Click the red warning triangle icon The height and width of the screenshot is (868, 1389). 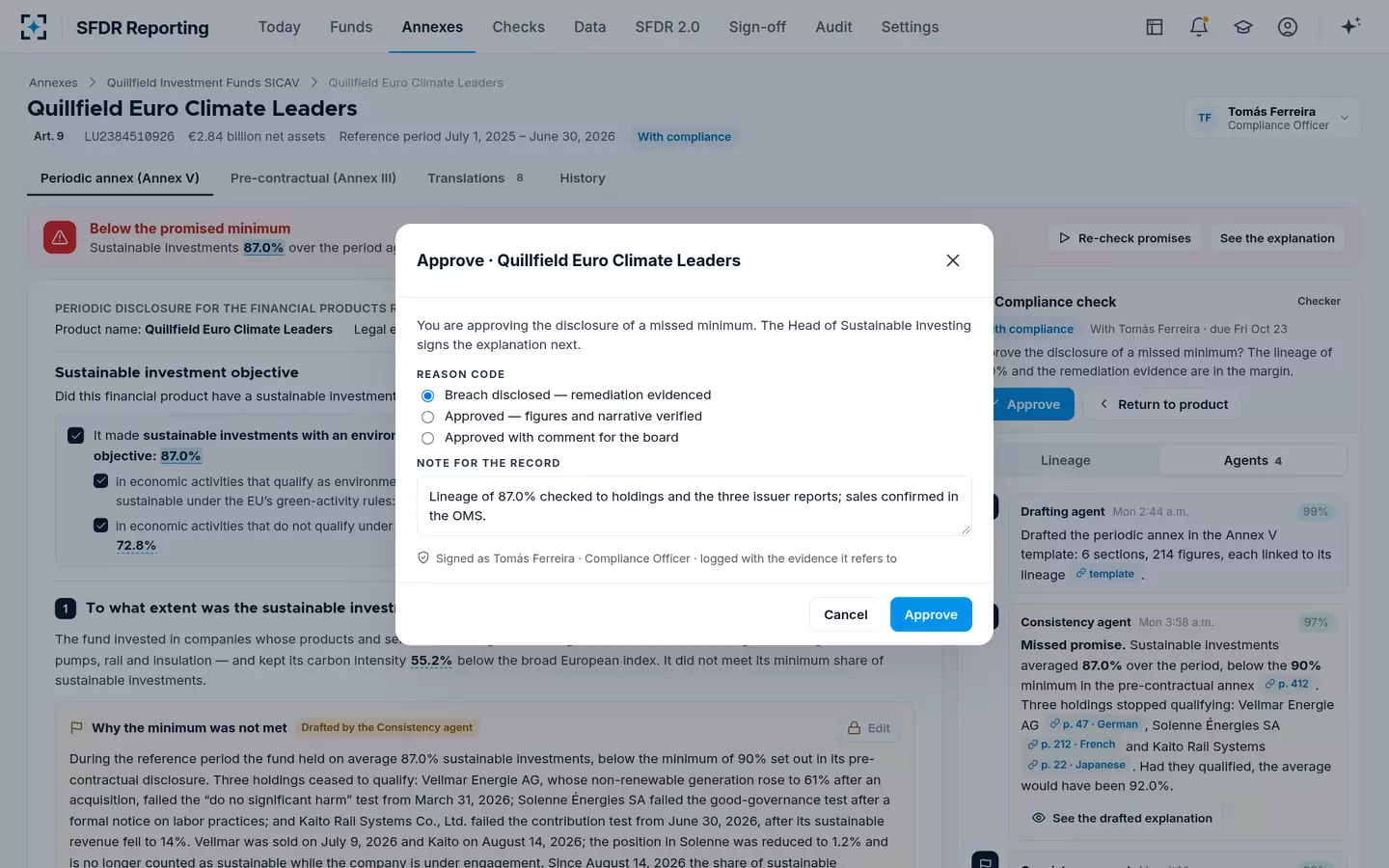[60, 237]
